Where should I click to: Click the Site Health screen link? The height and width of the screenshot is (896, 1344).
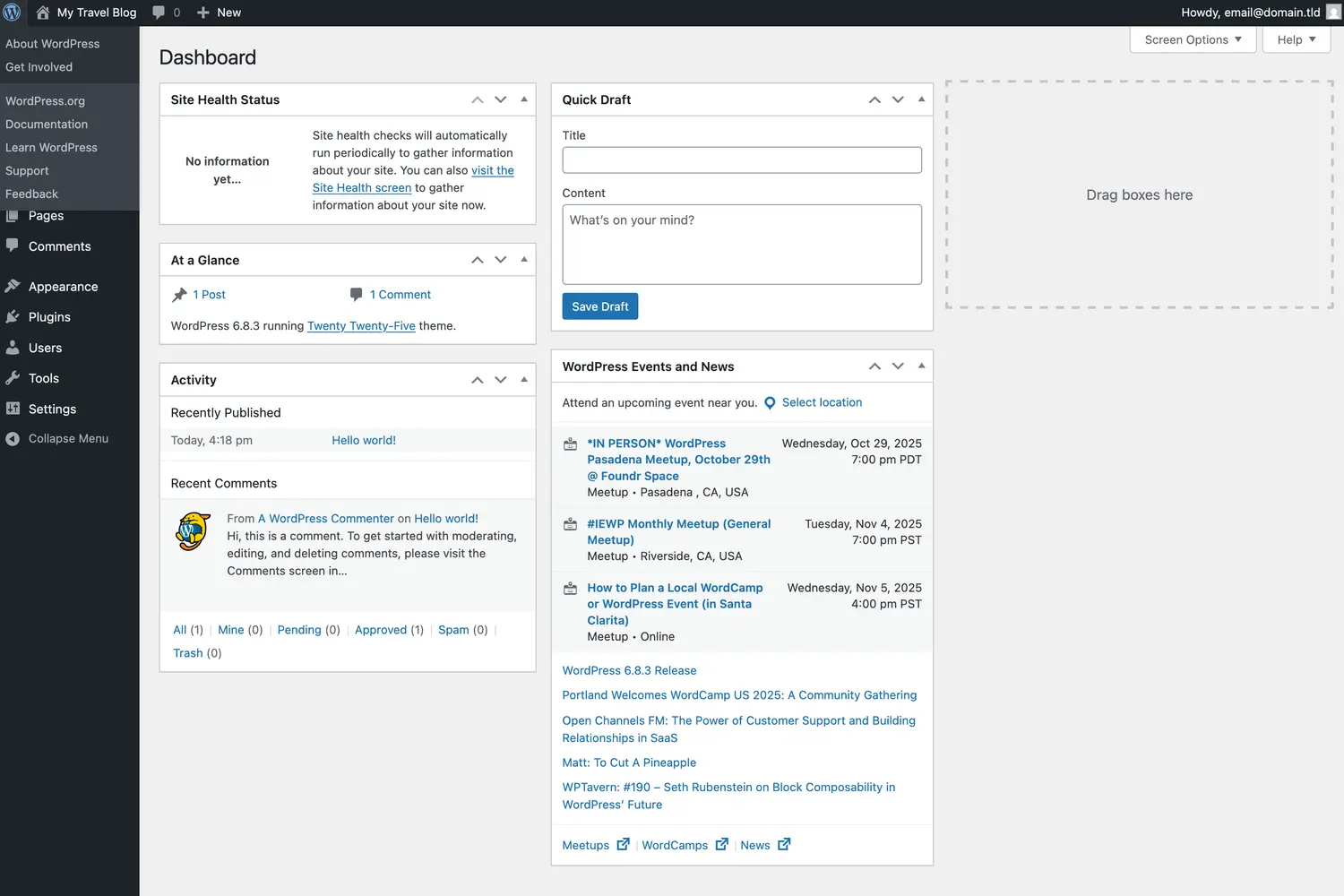click(362, 188)
